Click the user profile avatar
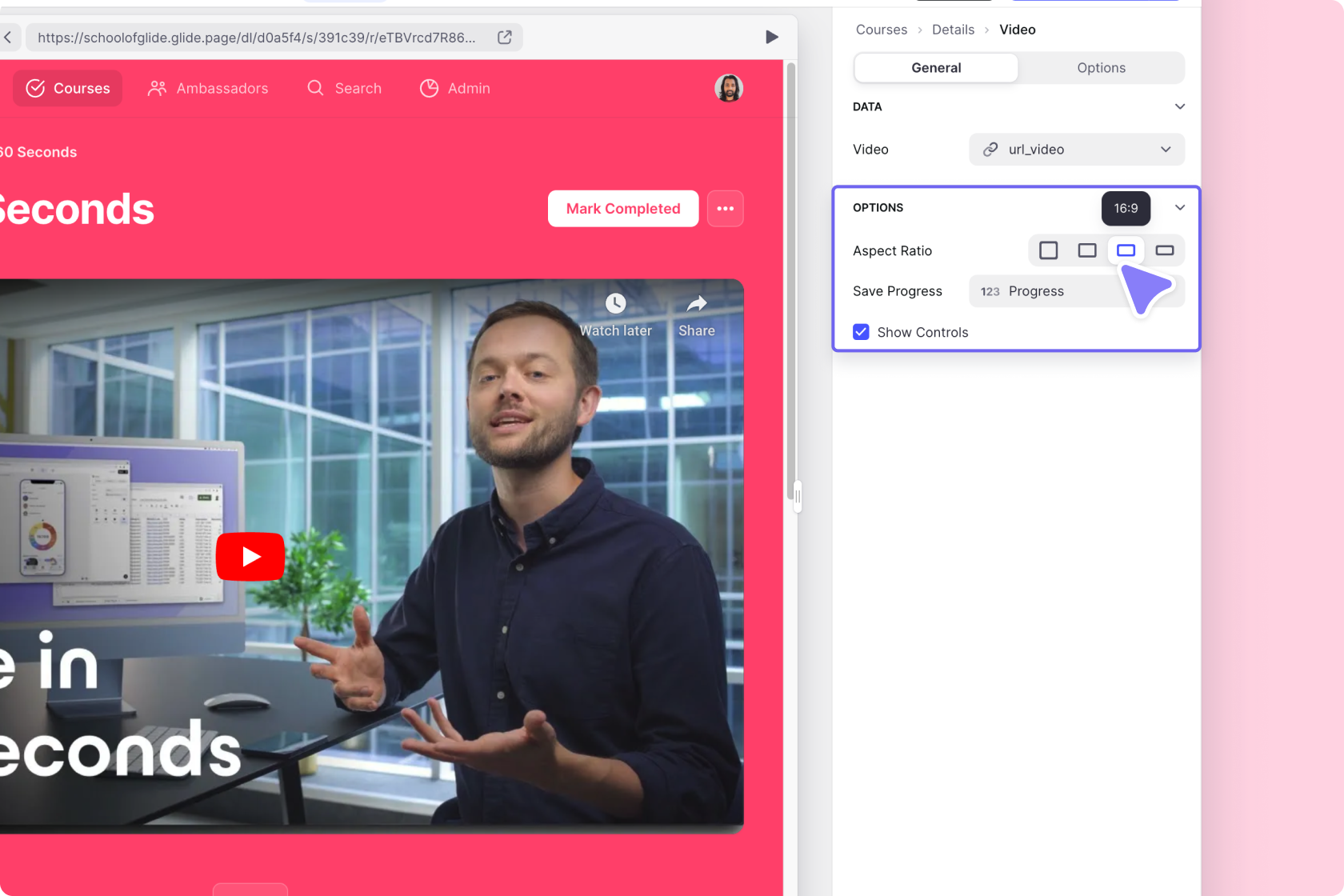 (x=728, y=88)
